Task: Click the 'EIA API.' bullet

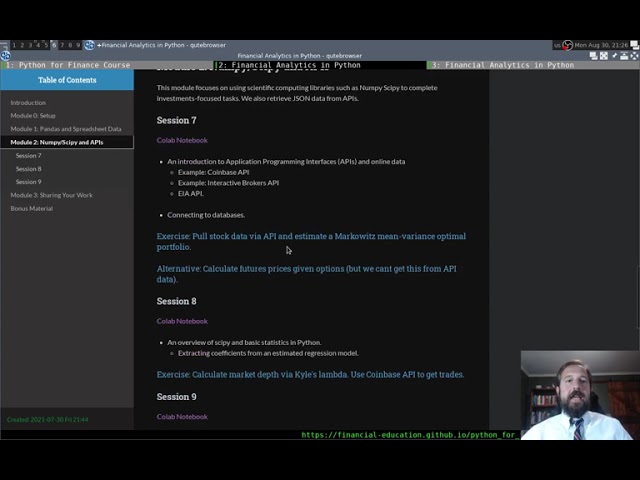Action: [x=191, y=193]
